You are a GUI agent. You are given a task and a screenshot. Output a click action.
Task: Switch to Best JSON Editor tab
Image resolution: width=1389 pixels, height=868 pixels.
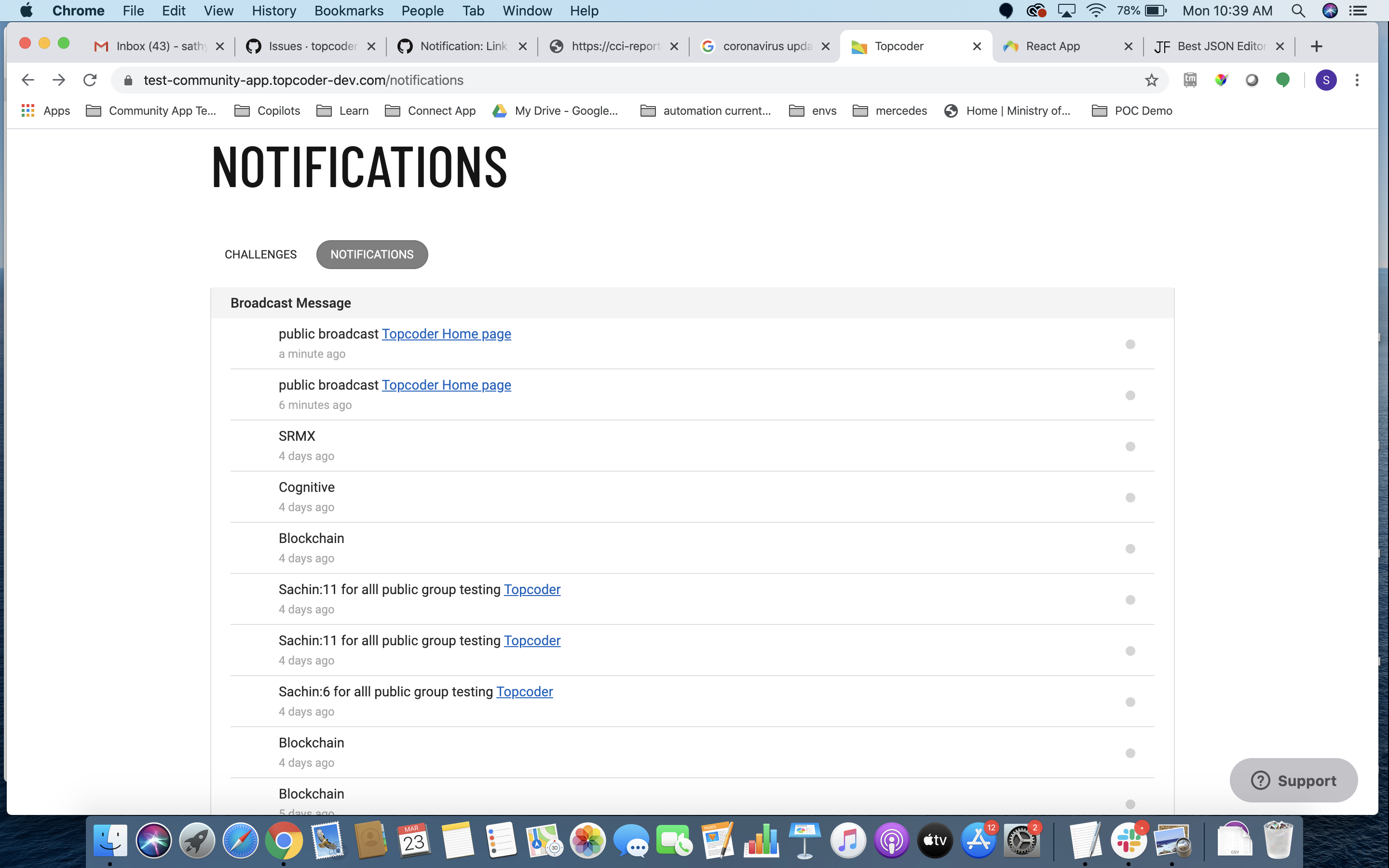[1219, 46]
